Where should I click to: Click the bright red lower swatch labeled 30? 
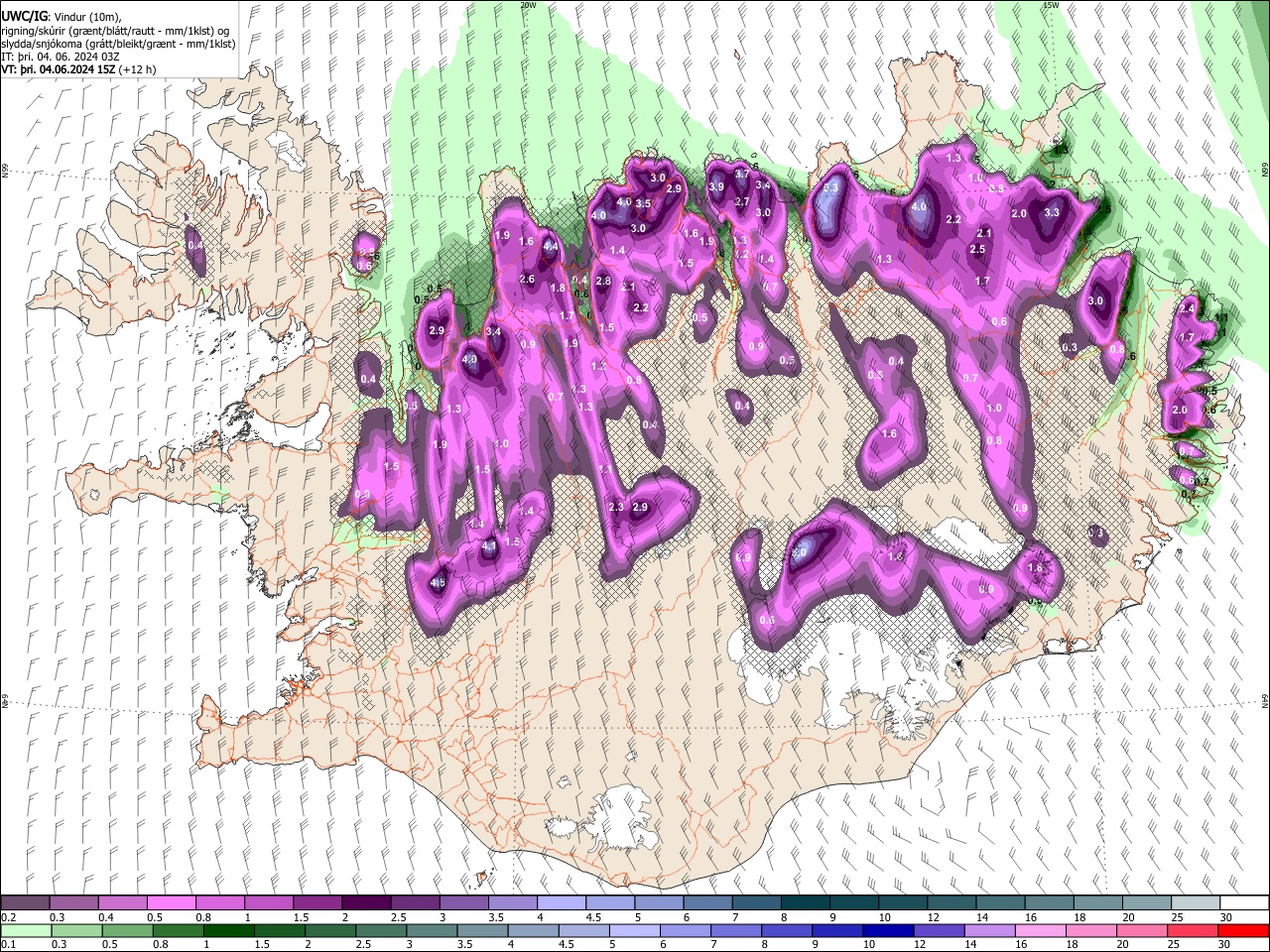point(1242,930)
